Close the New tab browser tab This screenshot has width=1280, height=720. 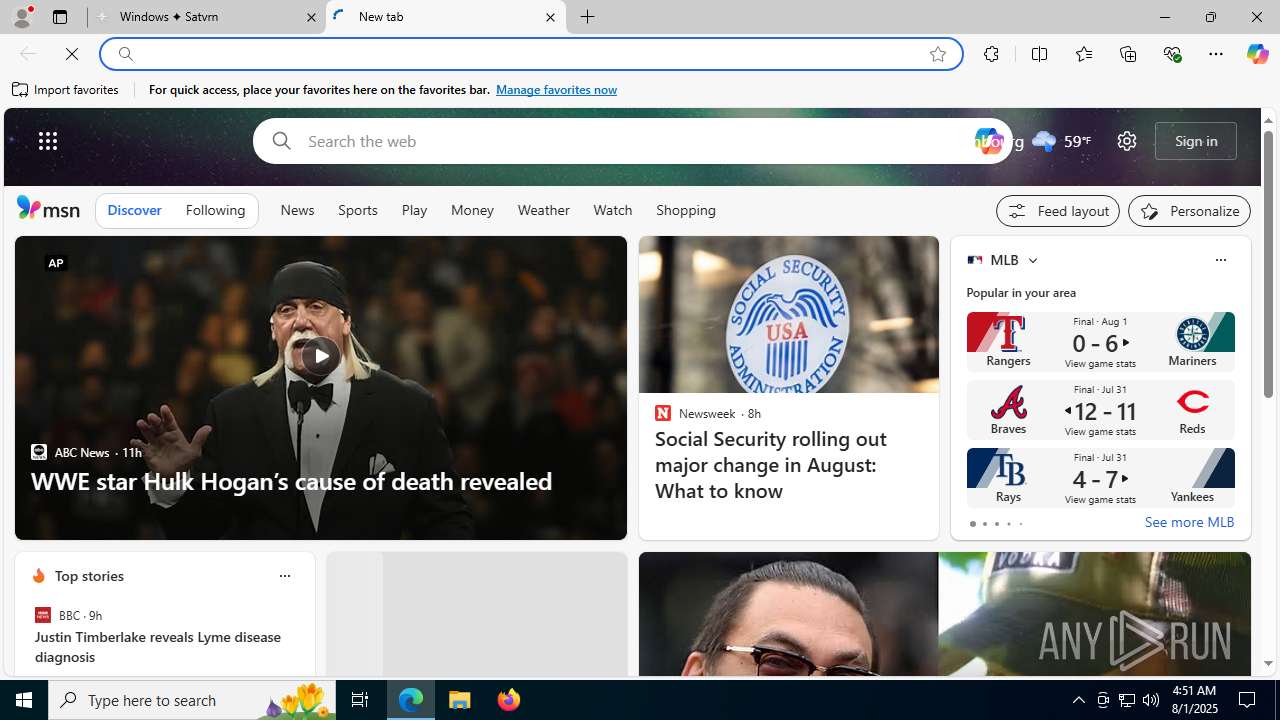[550, 17]
